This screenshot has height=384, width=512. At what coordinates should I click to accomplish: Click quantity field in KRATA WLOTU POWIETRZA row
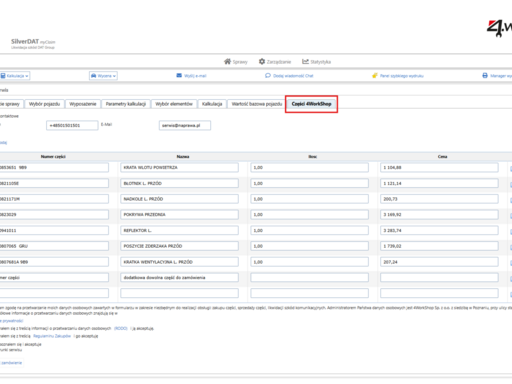[309, 167]
